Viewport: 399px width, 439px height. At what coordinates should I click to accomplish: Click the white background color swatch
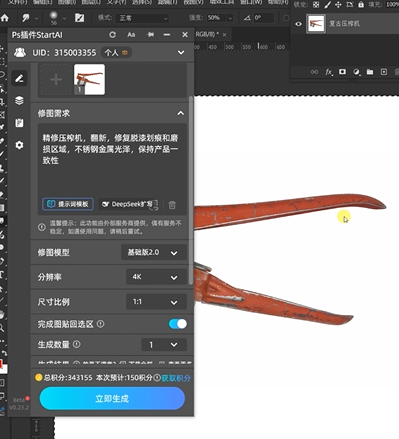[x=3, y=369]
